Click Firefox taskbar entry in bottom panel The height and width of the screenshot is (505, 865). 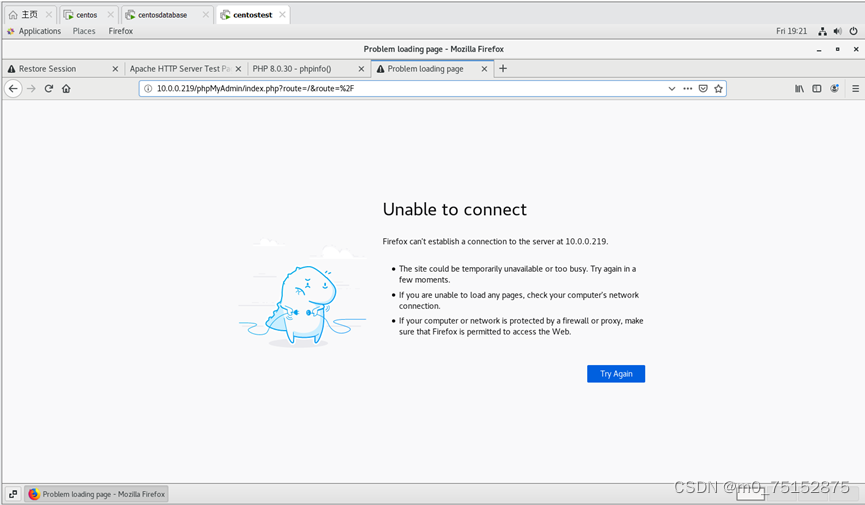tap(96, 494)
